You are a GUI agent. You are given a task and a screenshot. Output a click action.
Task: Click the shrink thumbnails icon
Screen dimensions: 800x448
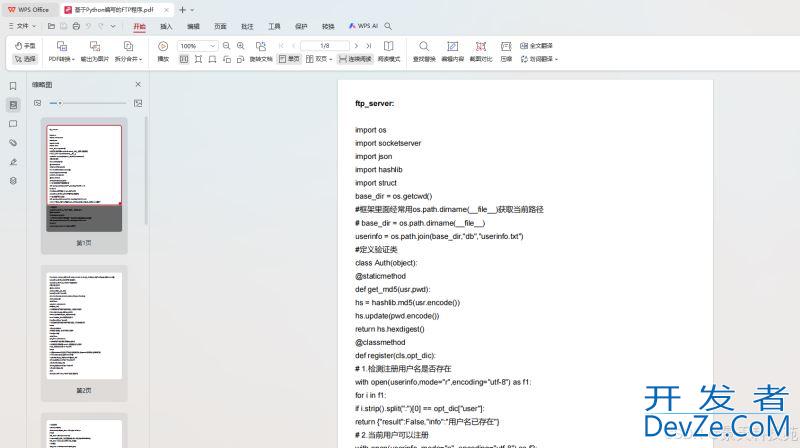(38, 103)
